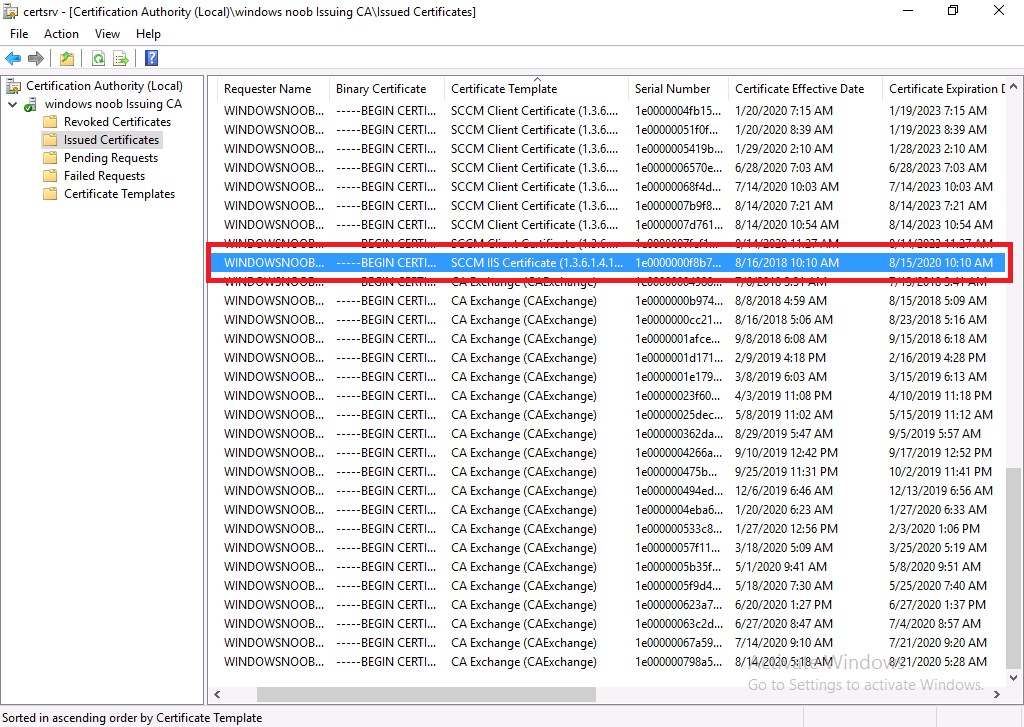Click the windows noob Issuing CA server icon
The width and height of the screenshot is (1024, 727).
click(x=31, y=105)
